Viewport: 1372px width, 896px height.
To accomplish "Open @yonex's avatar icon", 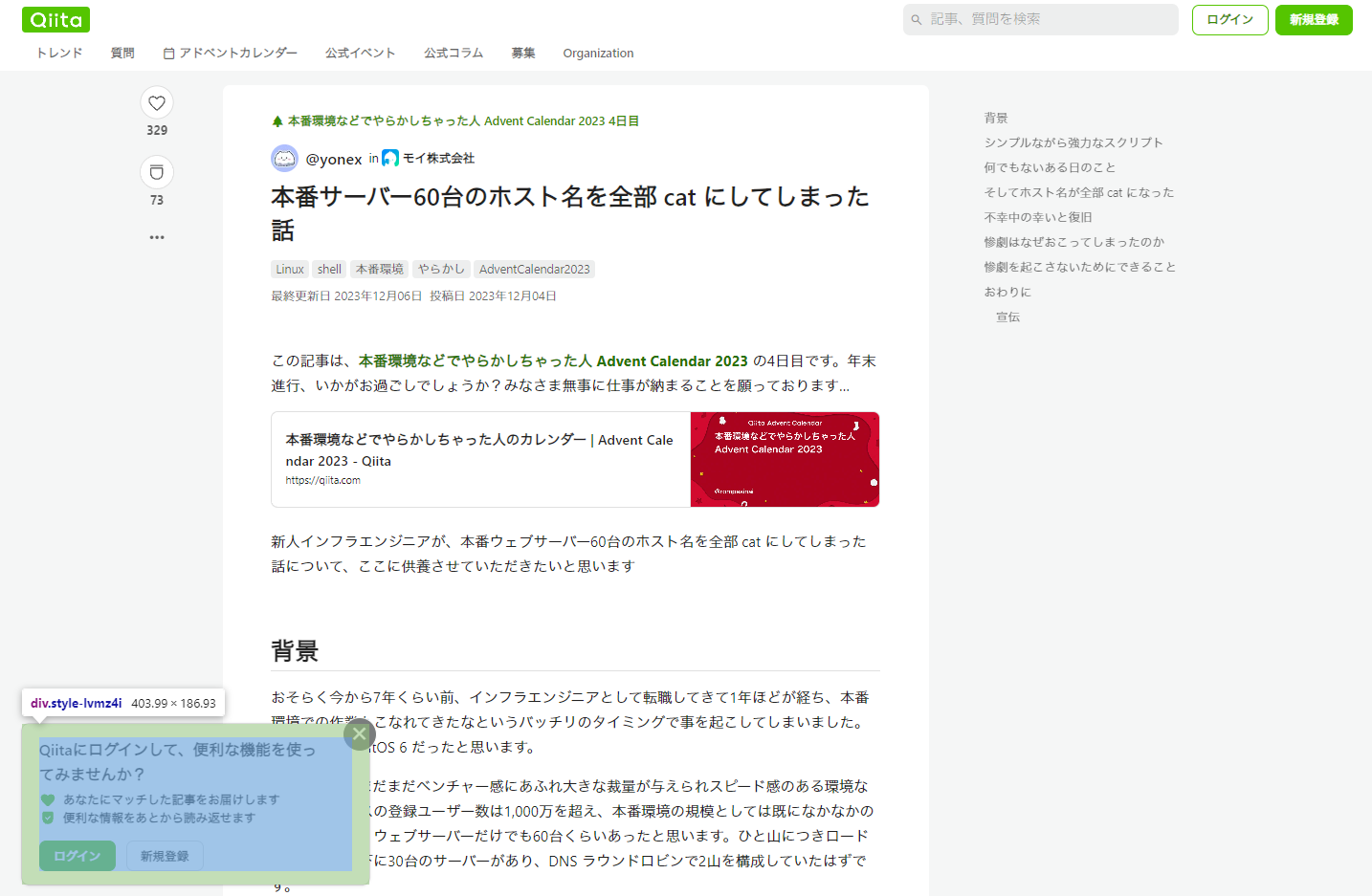I will pos(284,158).
